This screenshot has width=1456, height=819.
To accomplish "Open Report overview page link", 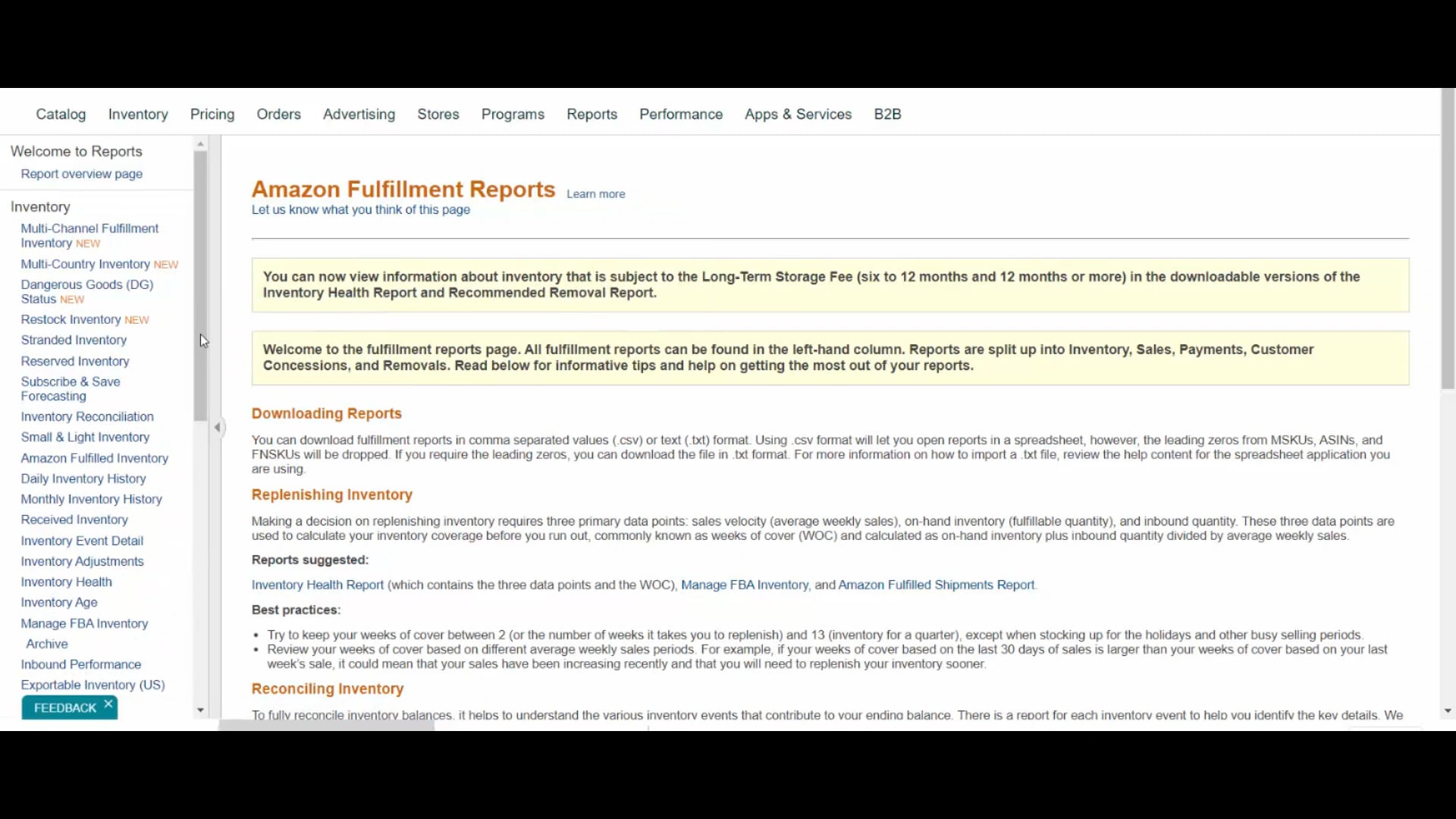I will tap(82, 174).
